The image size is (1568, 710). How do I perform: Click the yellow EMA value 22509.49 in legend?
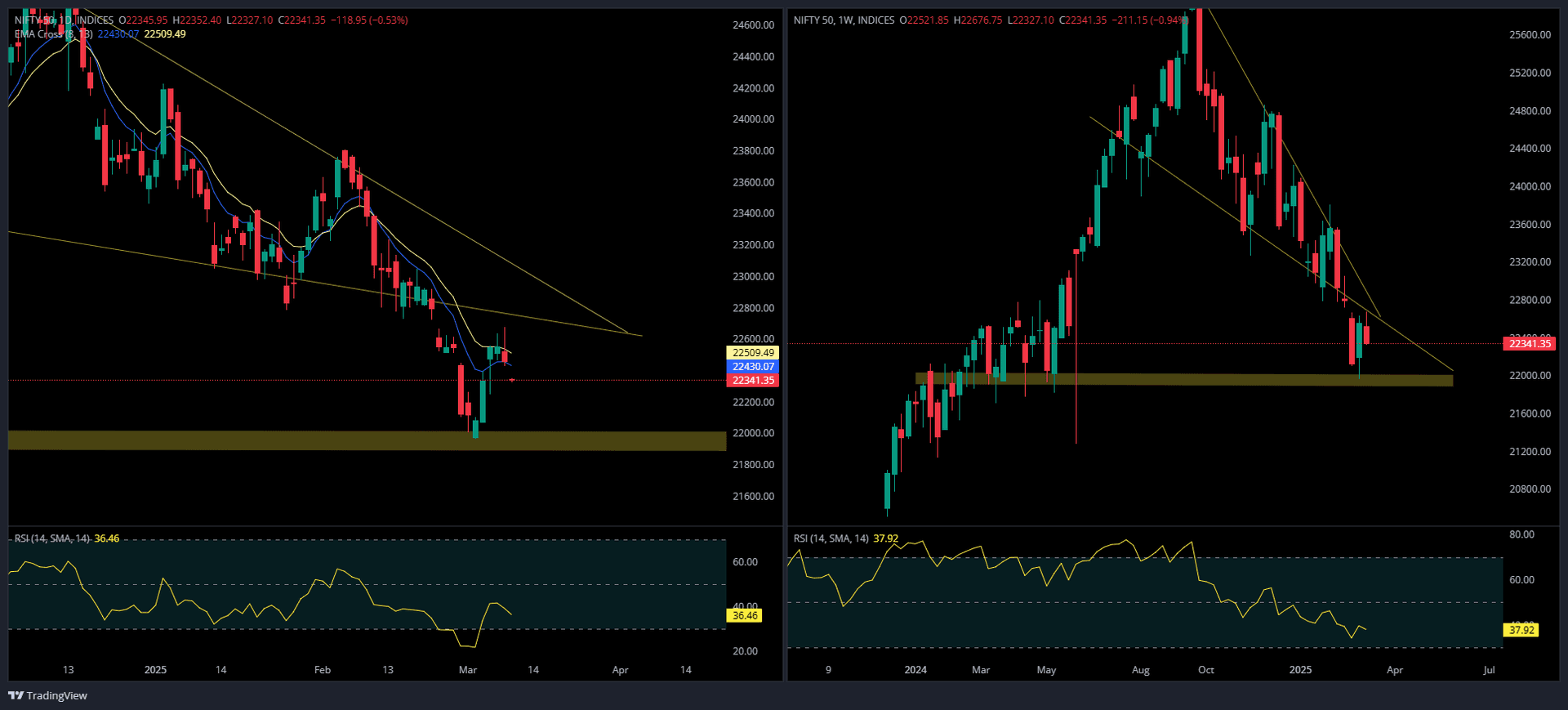point(165,33)
